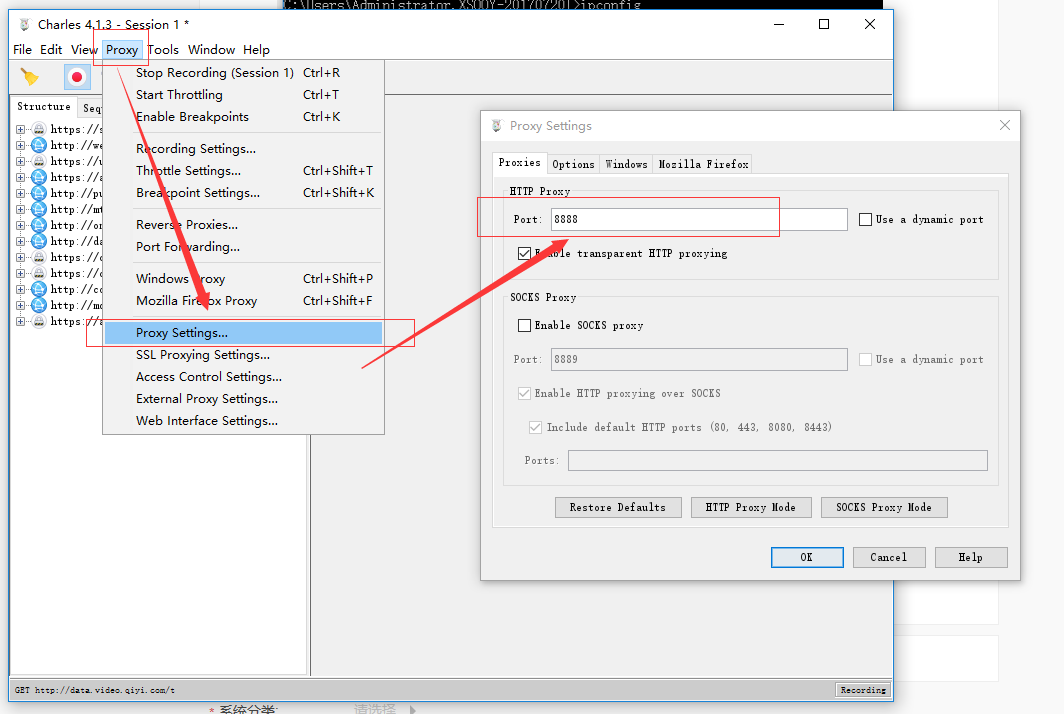Click the HTTP Proxy port field showing 8888
This screenshot has height=714, width=1064.
point(699,219)
